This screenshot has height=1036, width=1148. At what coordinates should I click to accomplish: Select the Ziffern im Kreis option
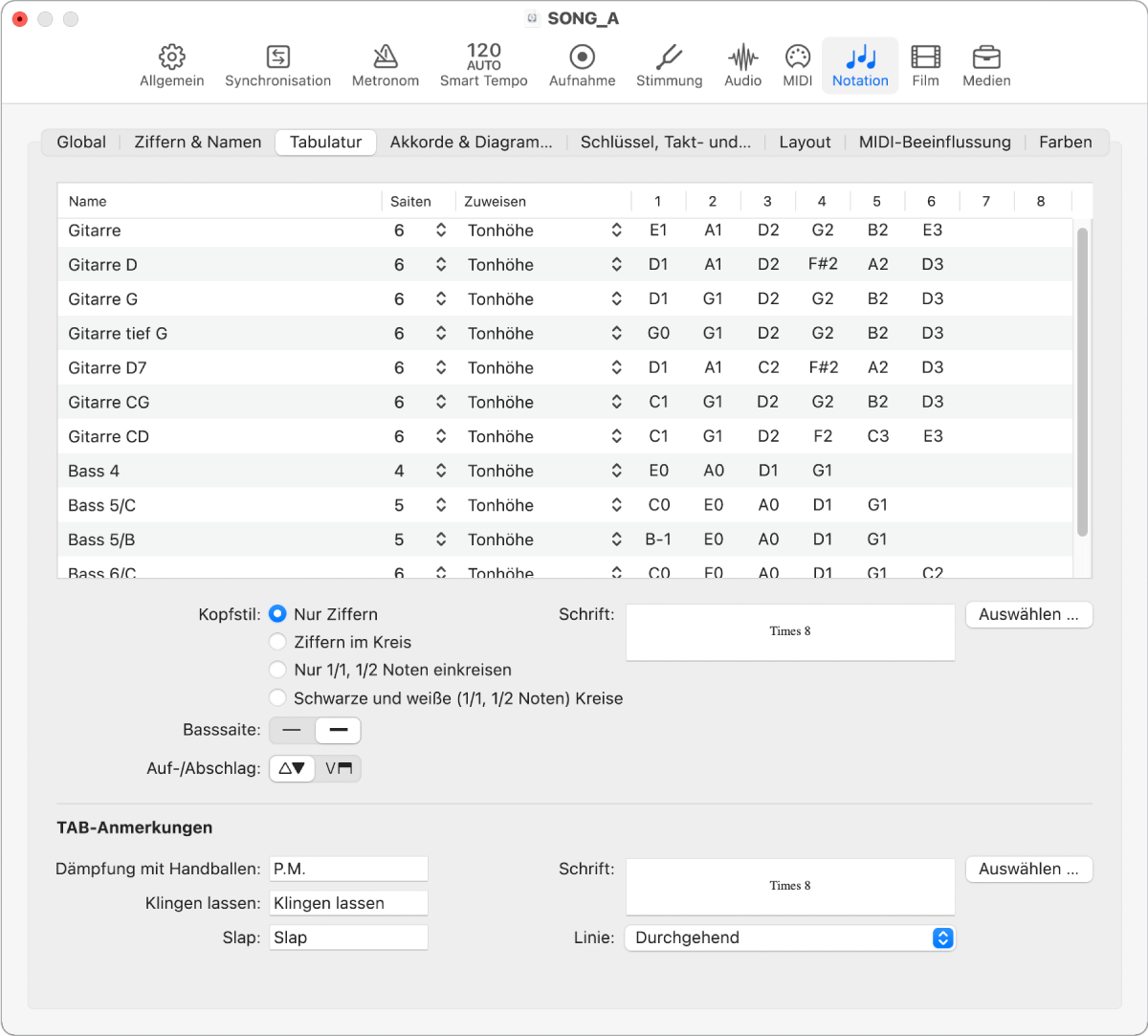[278, 642]
